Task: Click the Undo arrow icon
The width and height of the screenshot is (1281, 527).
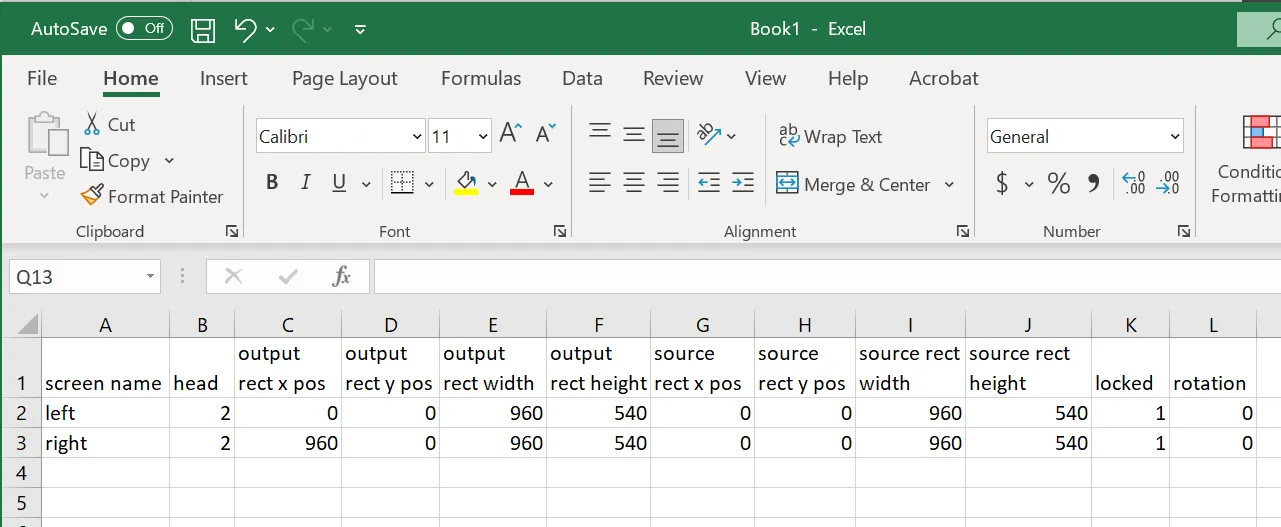Action: [x=246, y=29]
